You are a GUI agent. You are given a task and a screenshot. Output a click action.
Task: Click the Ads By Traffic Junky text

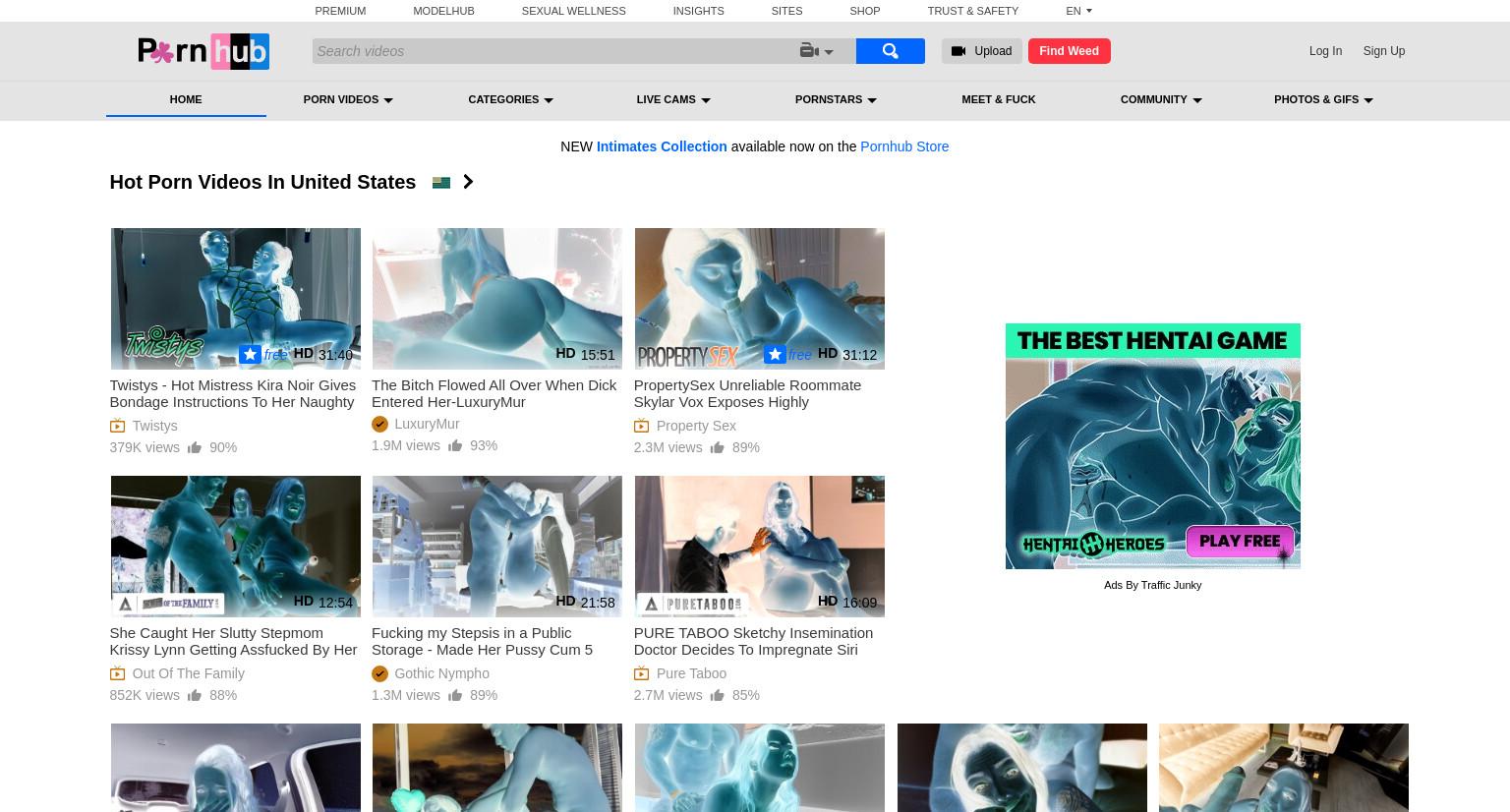click(1152, 585)
